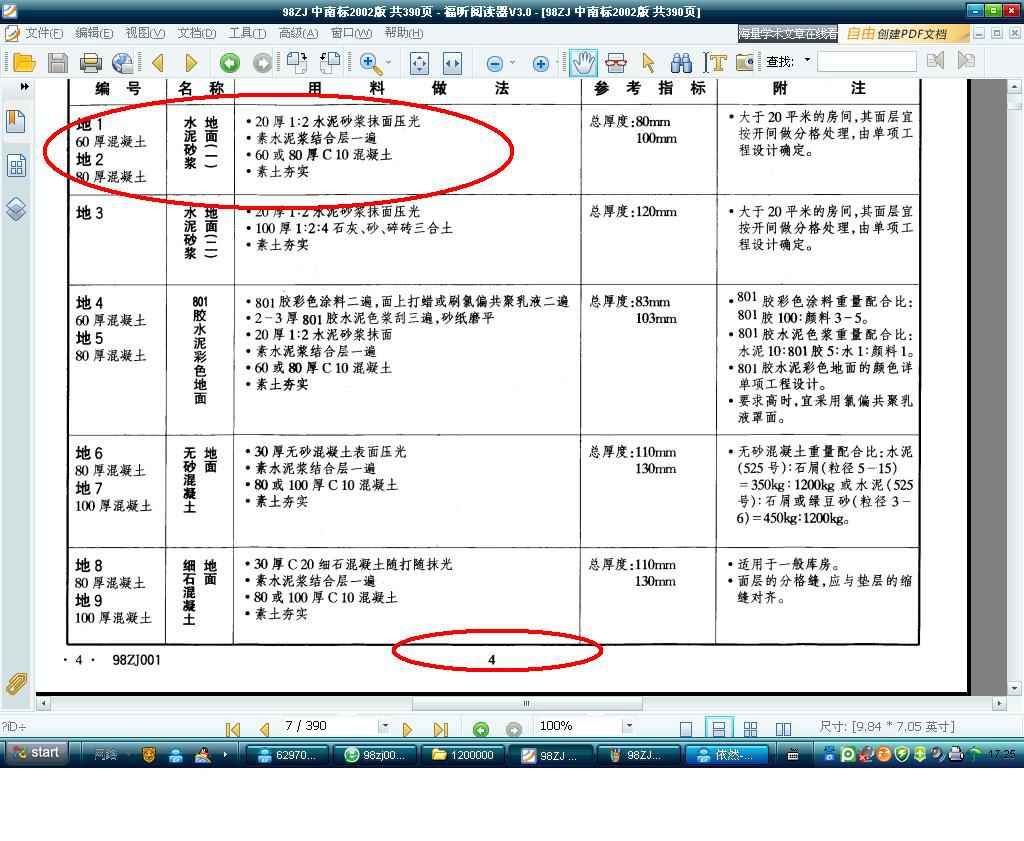Switch to single page layout
Screen dimensions: 1024x841
tap(686, 728)
